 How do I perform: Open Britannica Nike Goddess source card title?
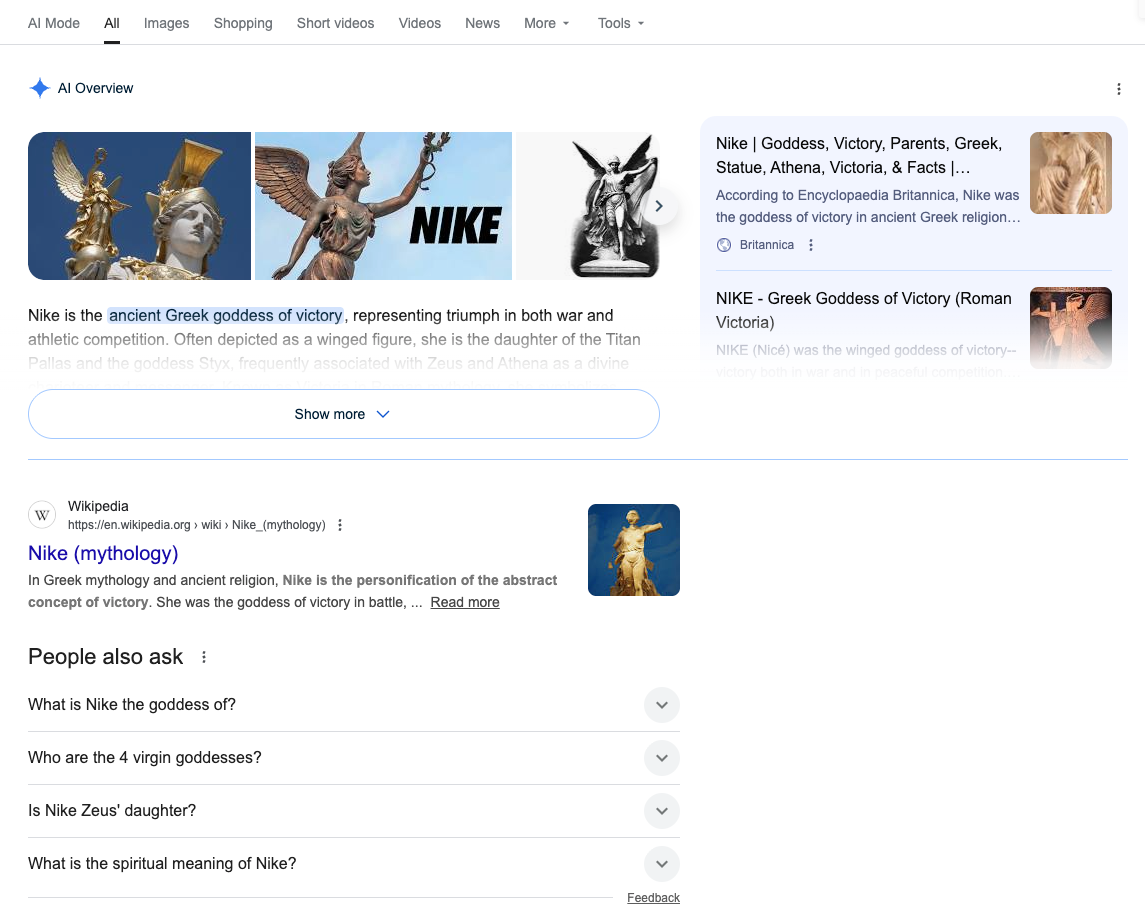(x=860, y=156)
